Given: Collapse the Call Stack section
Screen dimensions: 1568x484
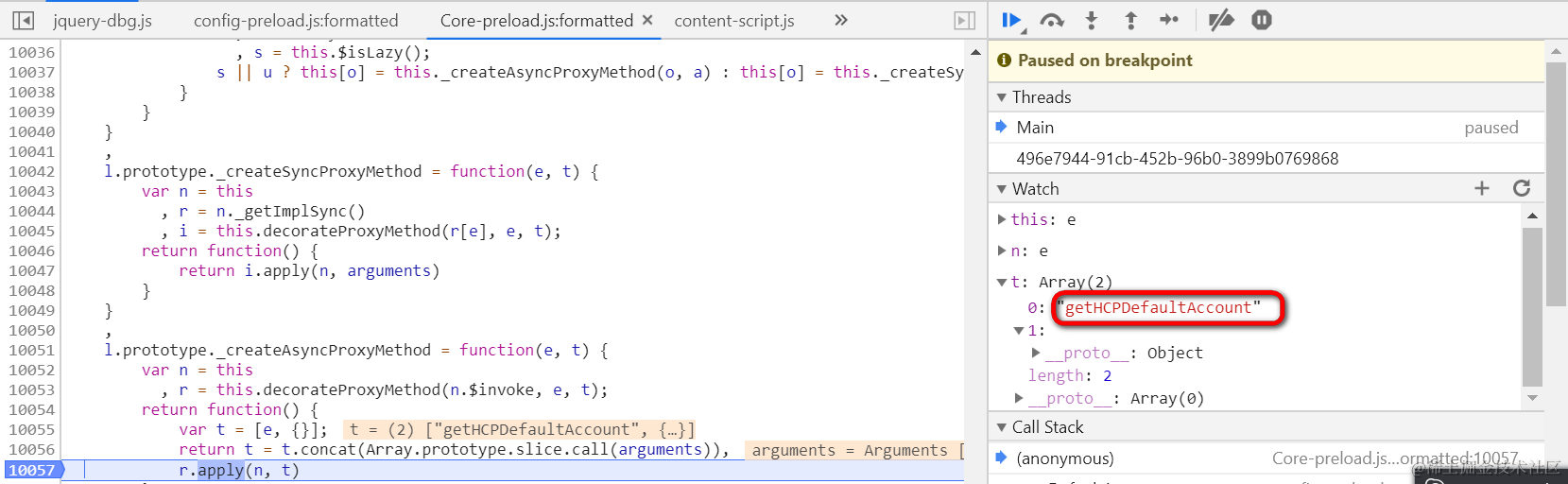Looking at the screenshot, I should tap(1002, 427).
